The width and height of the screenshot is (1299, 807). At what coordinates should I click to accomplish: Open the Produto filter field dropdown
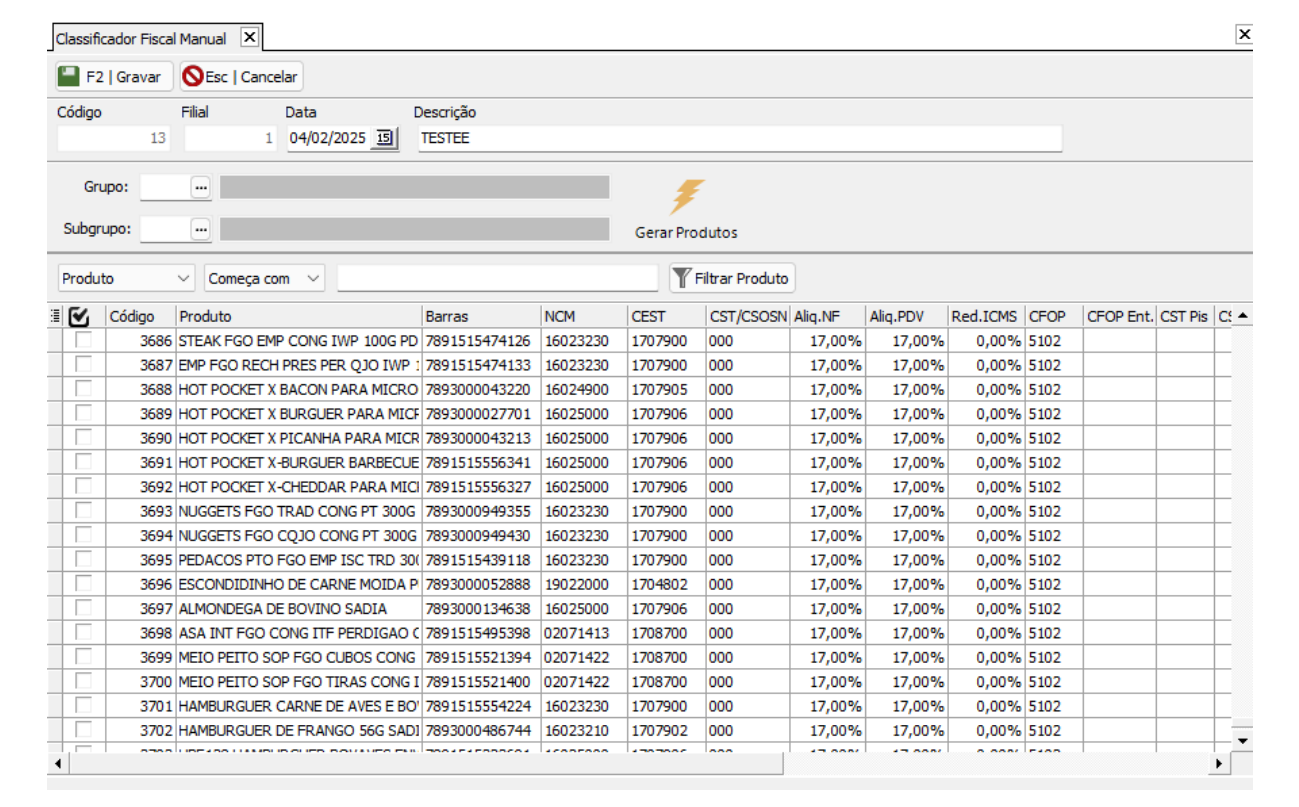click(x=183, y=278)
